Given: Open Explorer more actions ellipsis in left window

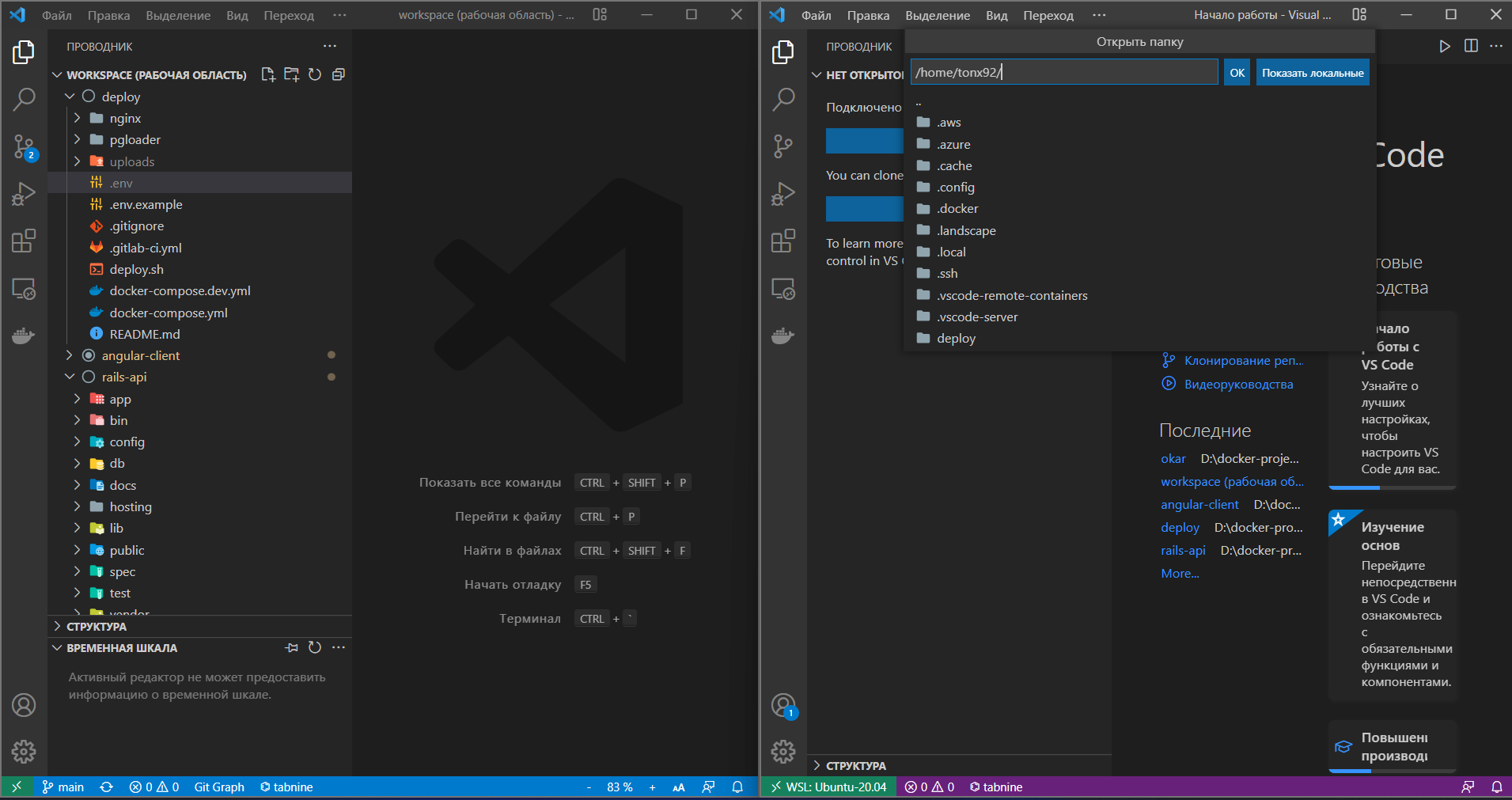Looking at the screenshot, I should point(330,46).
